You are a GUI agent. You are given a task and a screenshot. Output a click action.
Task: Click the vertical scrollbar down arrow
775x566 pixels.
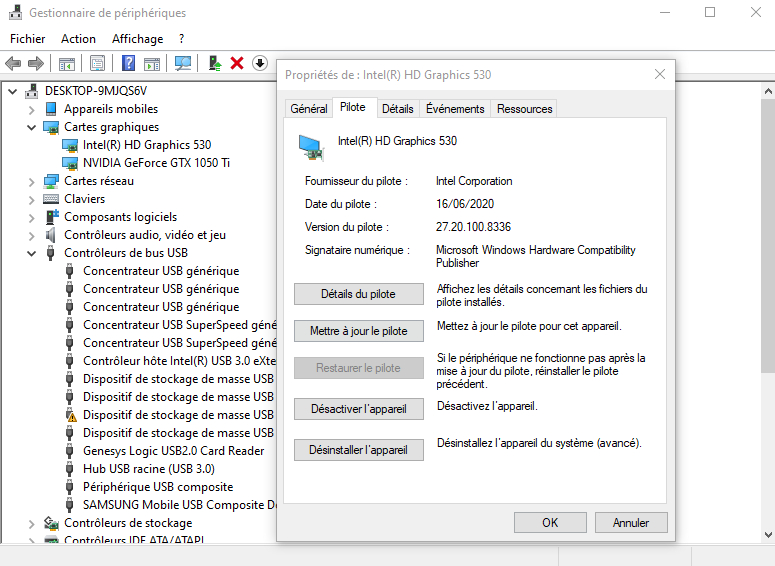coord(768,535)
